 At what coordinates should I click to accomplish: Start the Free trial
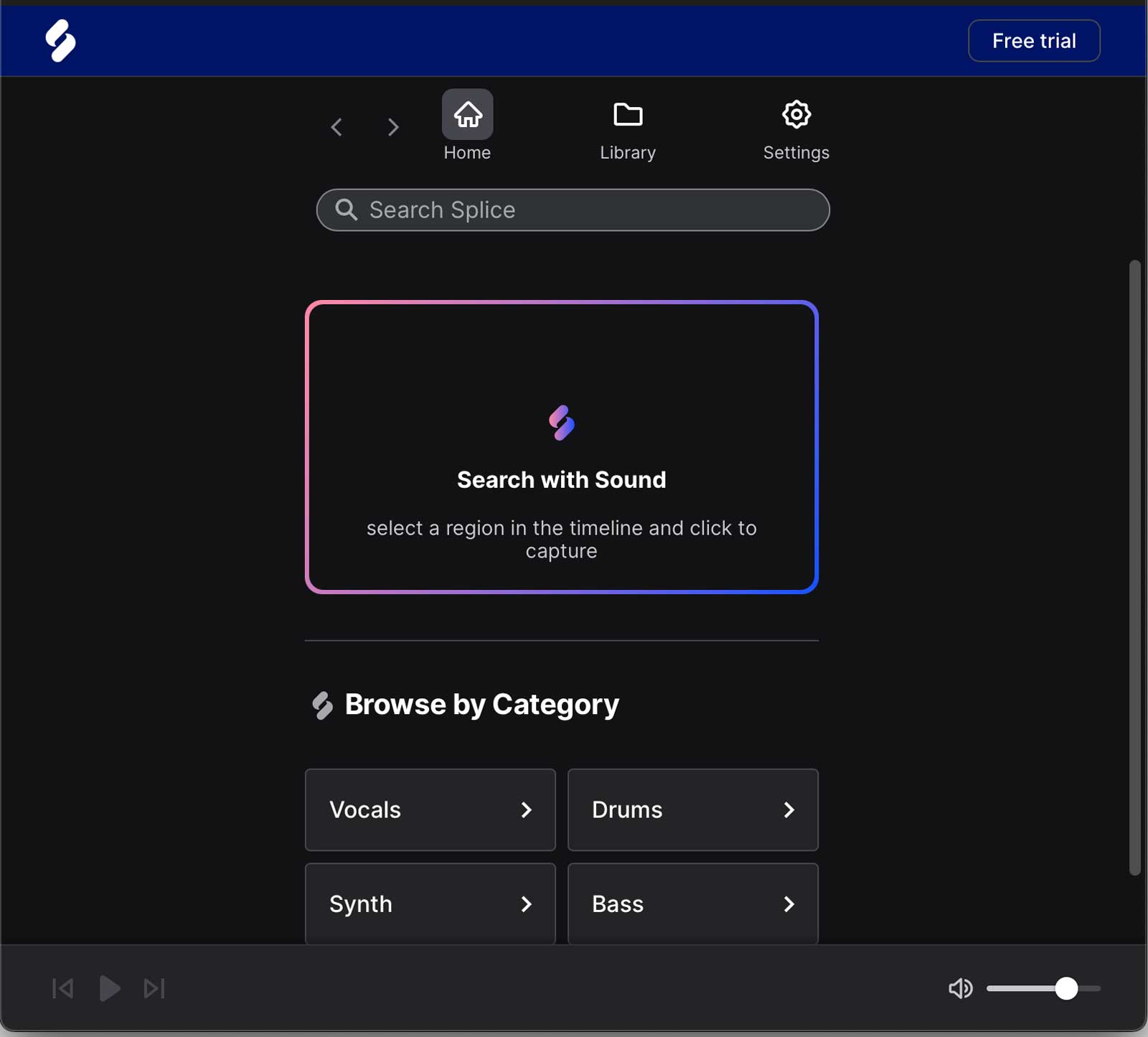pos(1034,41)
